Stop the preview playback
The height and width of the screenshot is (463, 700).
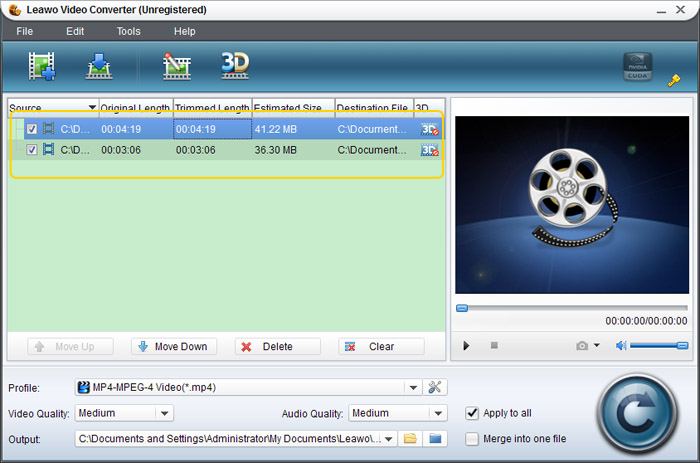(x=494, y=345)
